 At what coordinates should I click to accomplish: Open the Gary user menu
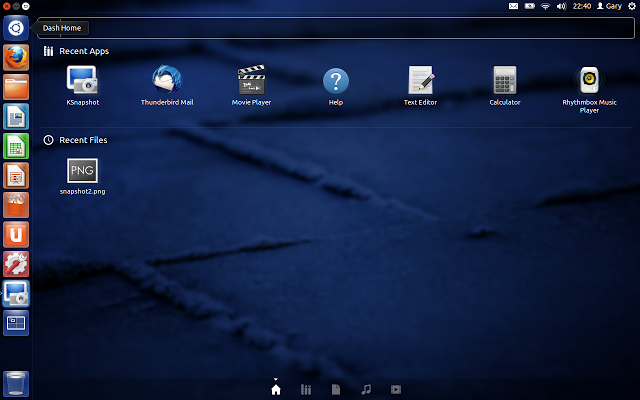609,6
